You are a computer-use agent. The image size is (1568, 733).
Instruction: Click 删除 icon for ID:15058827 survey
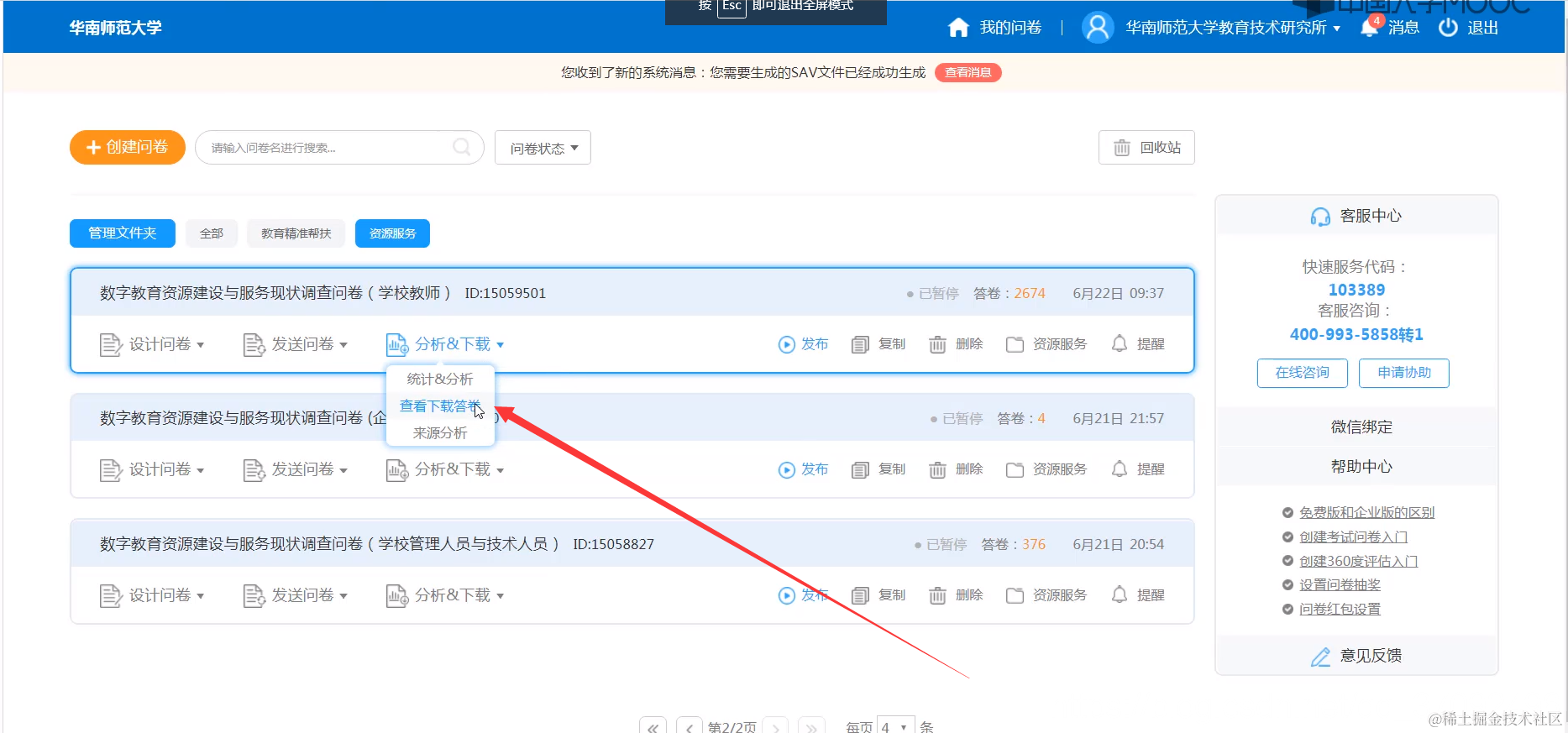coord(937,595)
